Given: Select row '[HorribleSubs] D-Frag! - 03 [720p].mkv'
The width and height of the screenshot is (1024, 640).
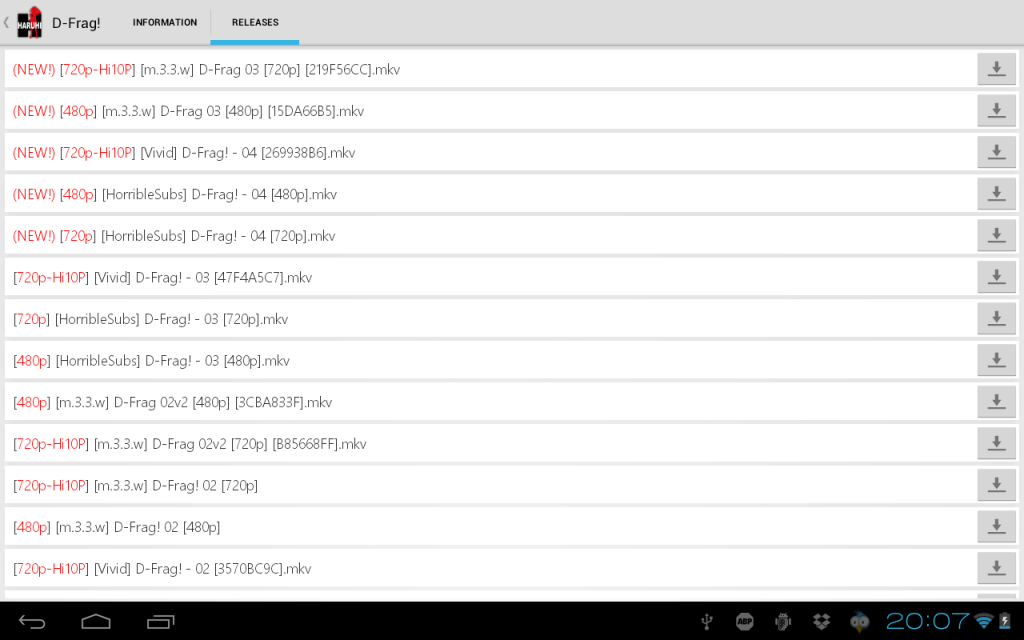Looking at the screenshot, I should [490, 319].
